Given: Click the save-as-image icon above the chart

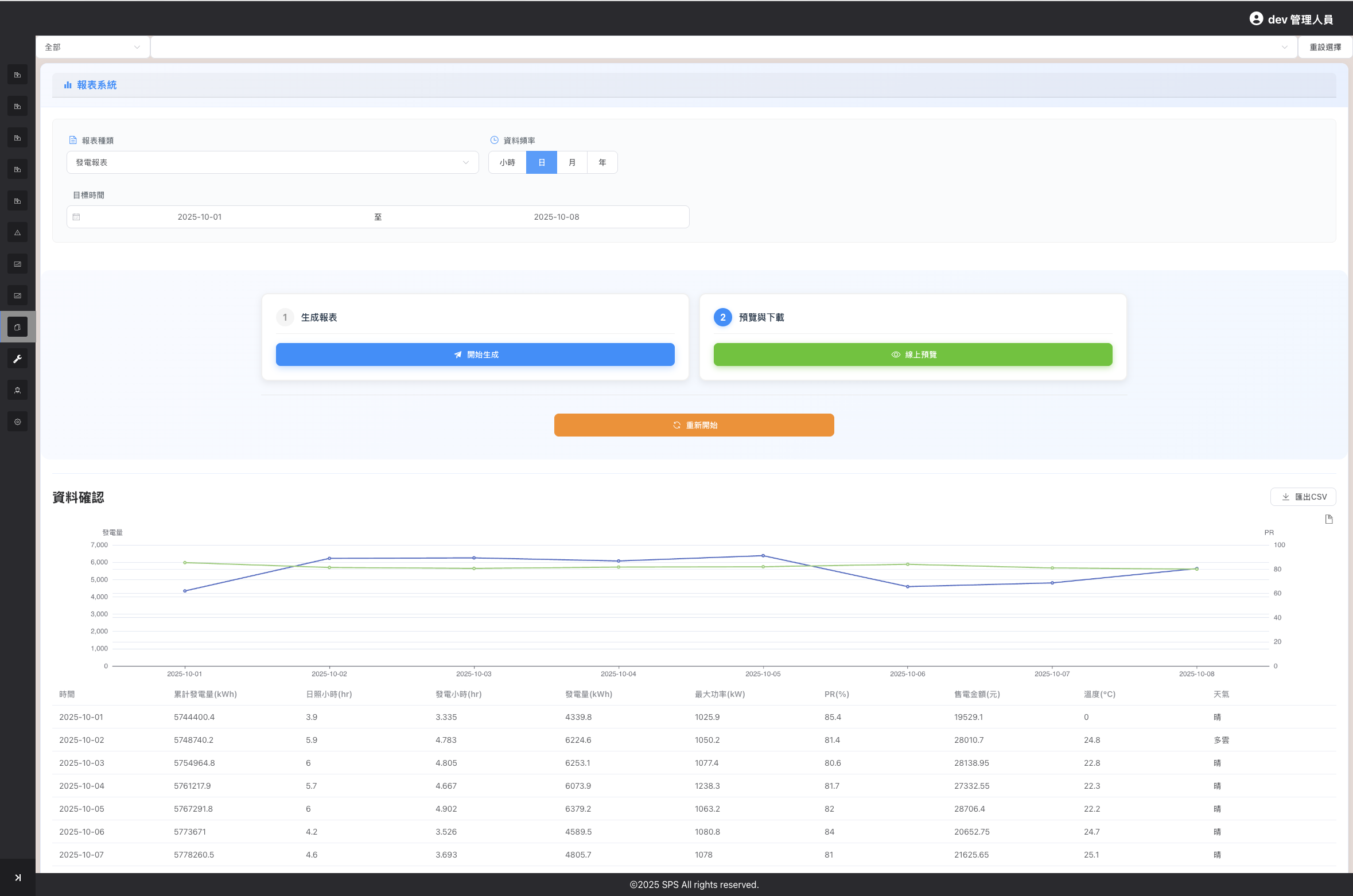Looking at the screenshot, I should pyautogui.click(x=1328, y=519).
